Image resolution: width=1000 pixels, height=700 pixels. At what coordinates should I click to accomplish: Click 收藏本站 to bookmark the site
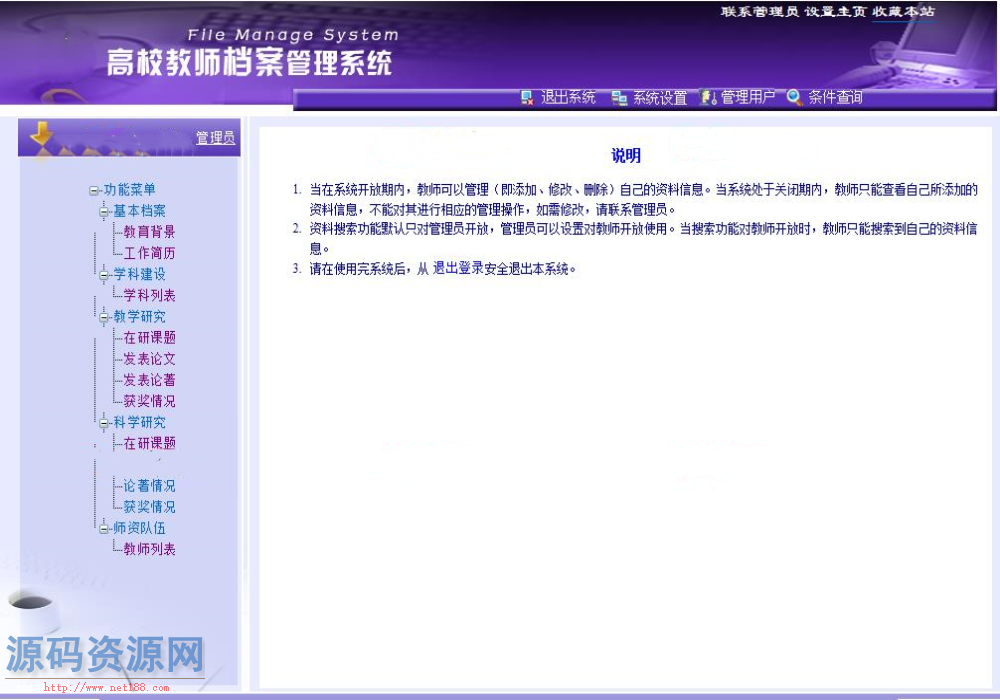[903, 12]
